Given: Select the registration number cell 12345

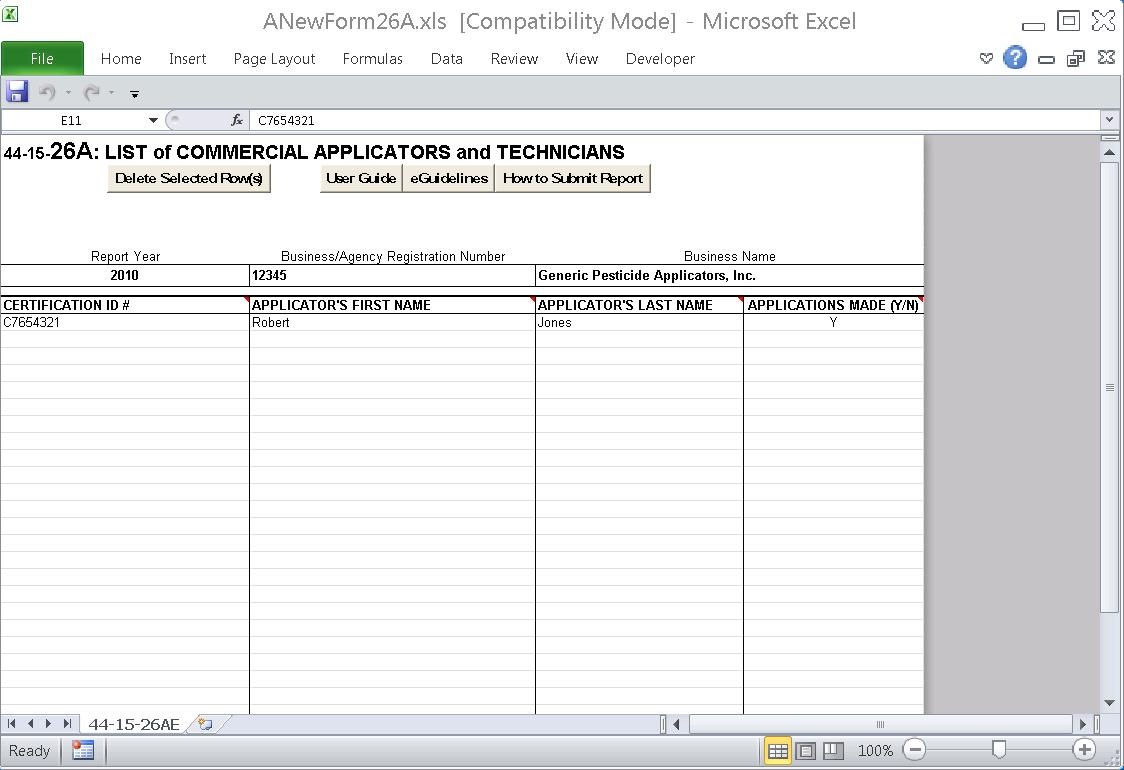Looking at the screenshot, I should point(392,275).
